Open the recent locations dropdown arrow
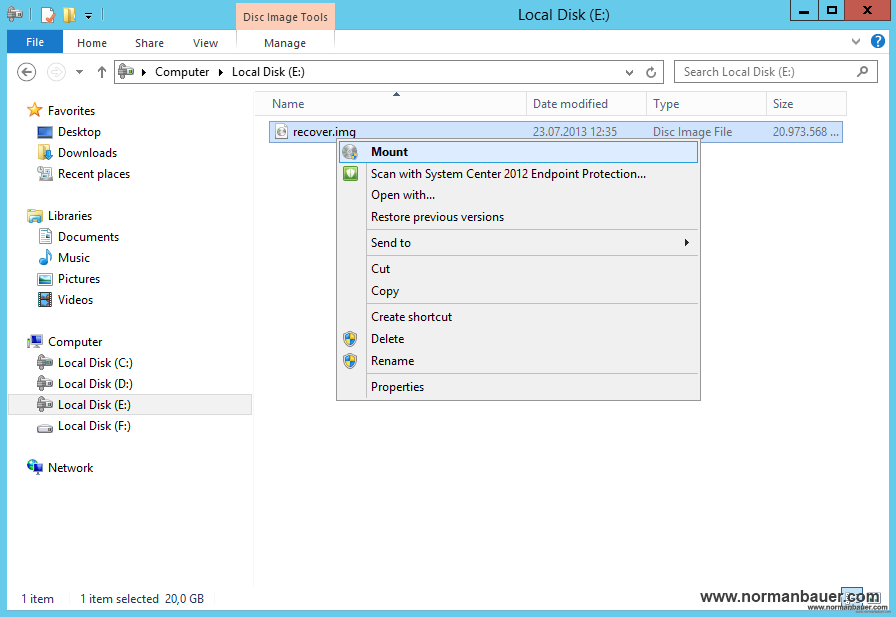This screenshot has width=896, height=617. tap(80, 72)
